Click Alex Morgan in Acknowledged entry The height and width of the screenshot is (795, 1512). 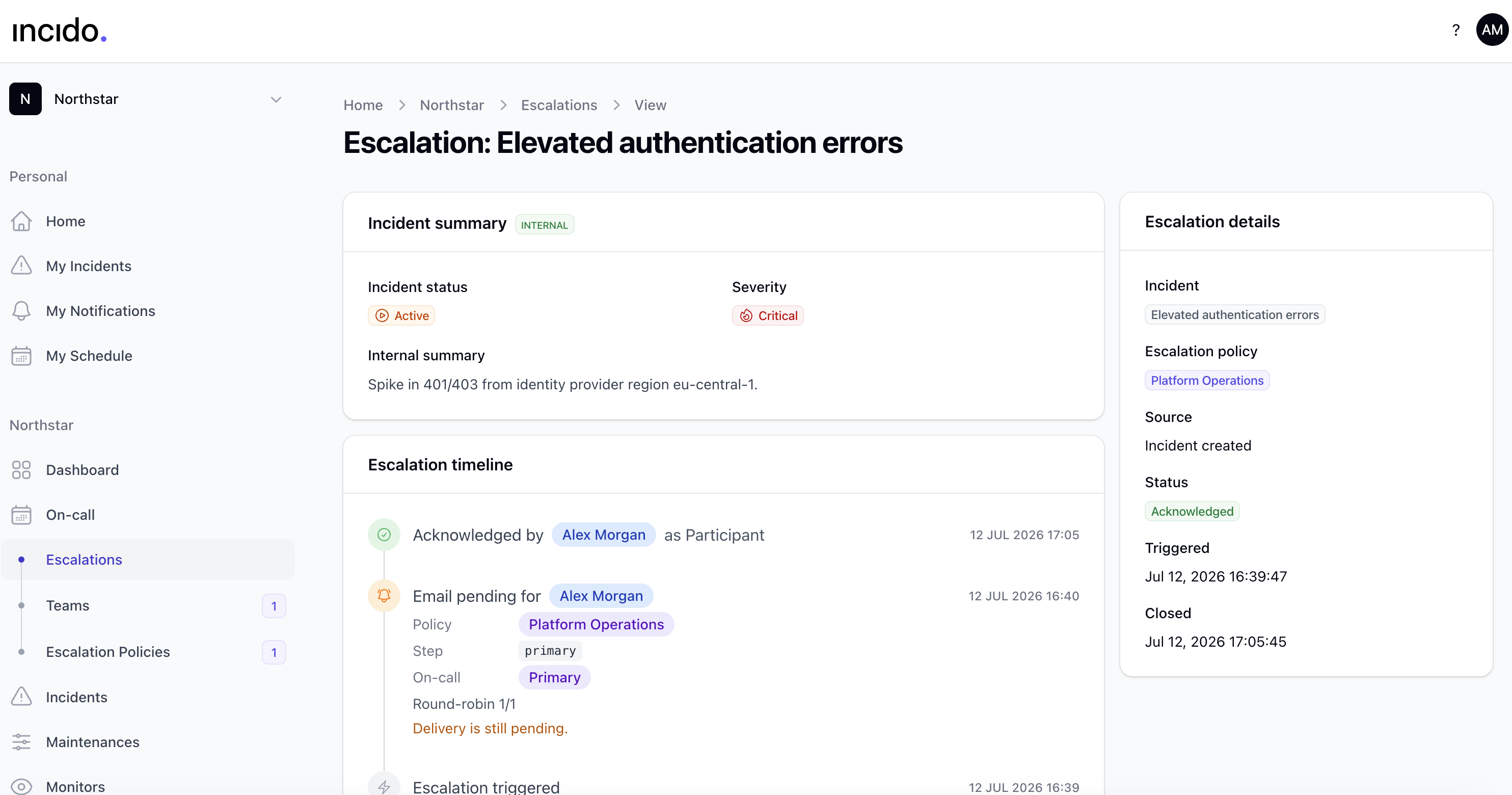(x=603, y=534)
